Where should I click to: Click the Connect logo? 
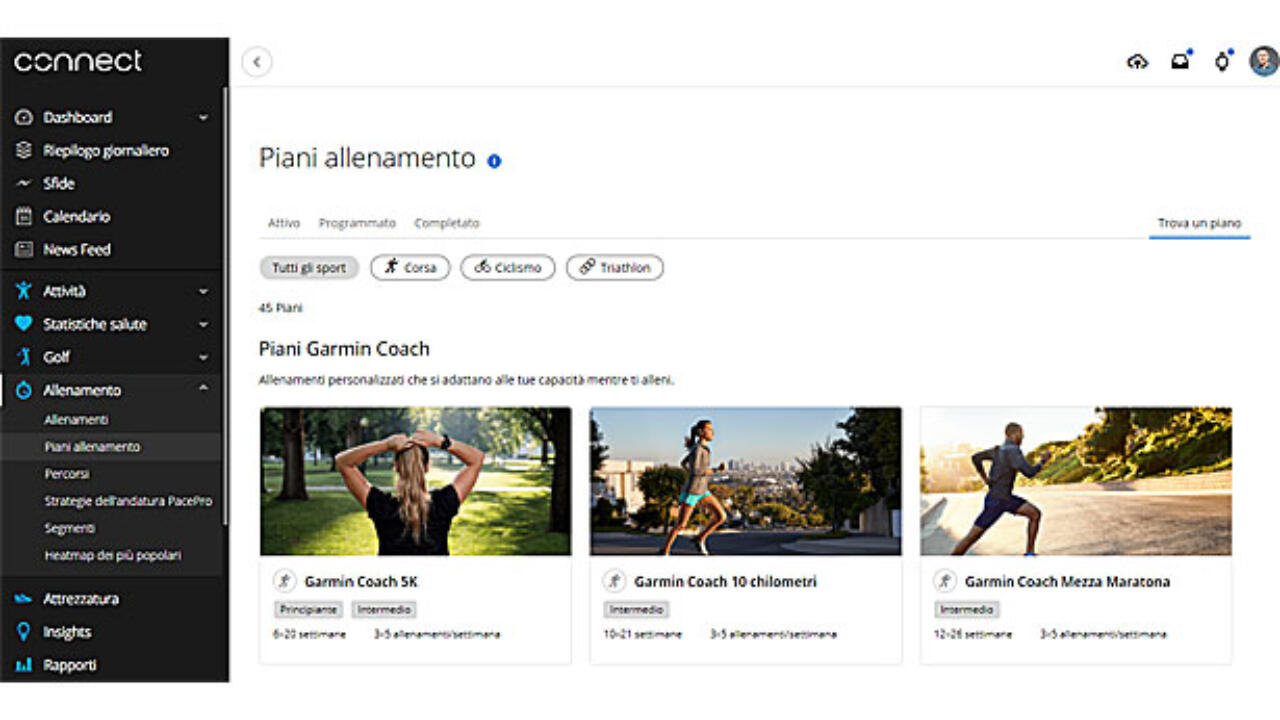coord(78,61)
